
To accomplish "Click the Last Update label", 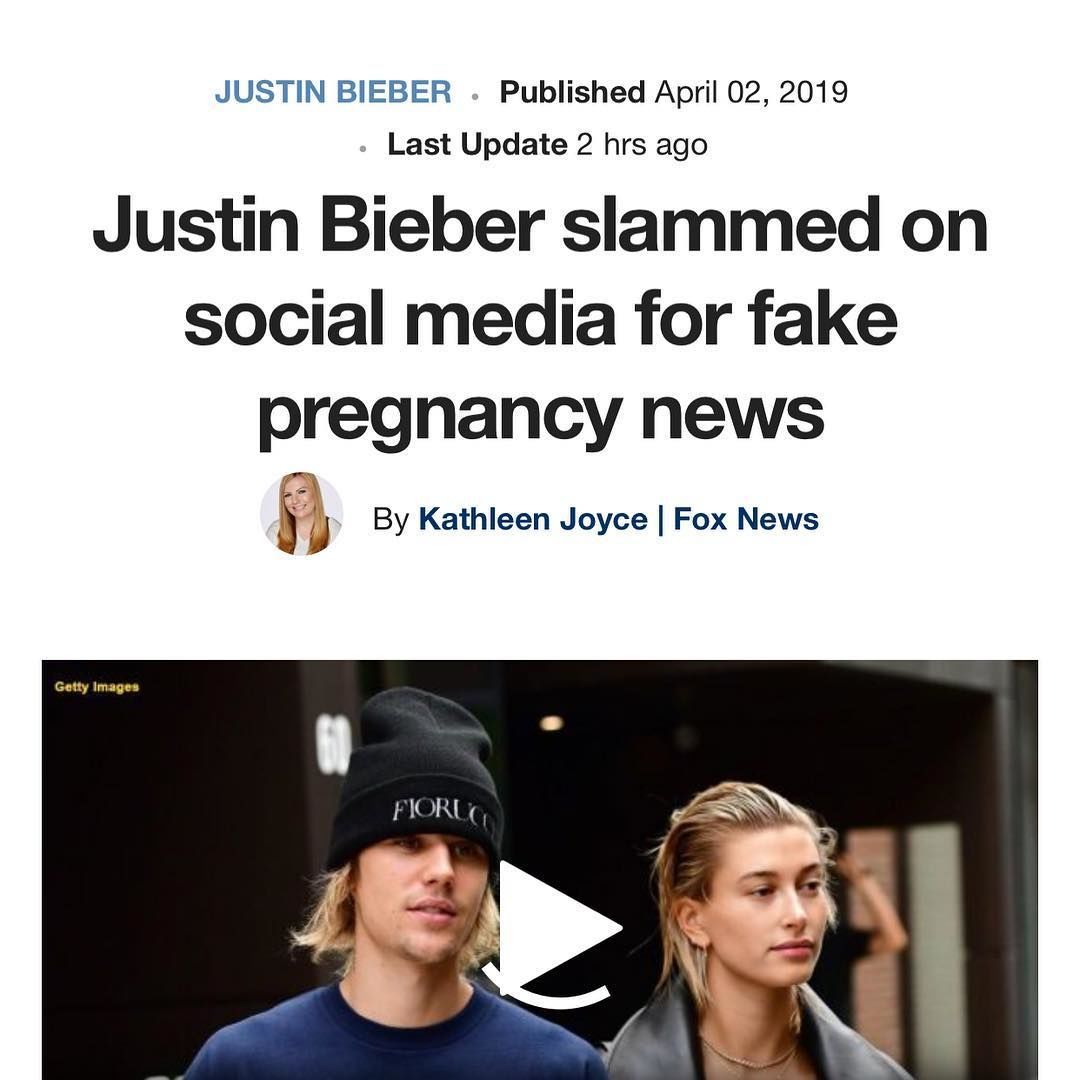I will pos(477,145).
